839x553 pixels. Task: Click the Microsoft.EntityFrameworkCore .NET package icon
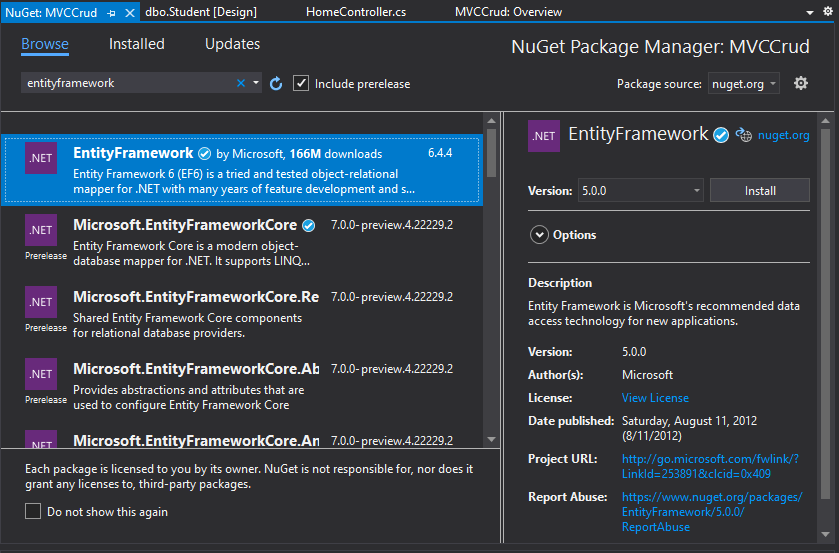click(41, 230)
